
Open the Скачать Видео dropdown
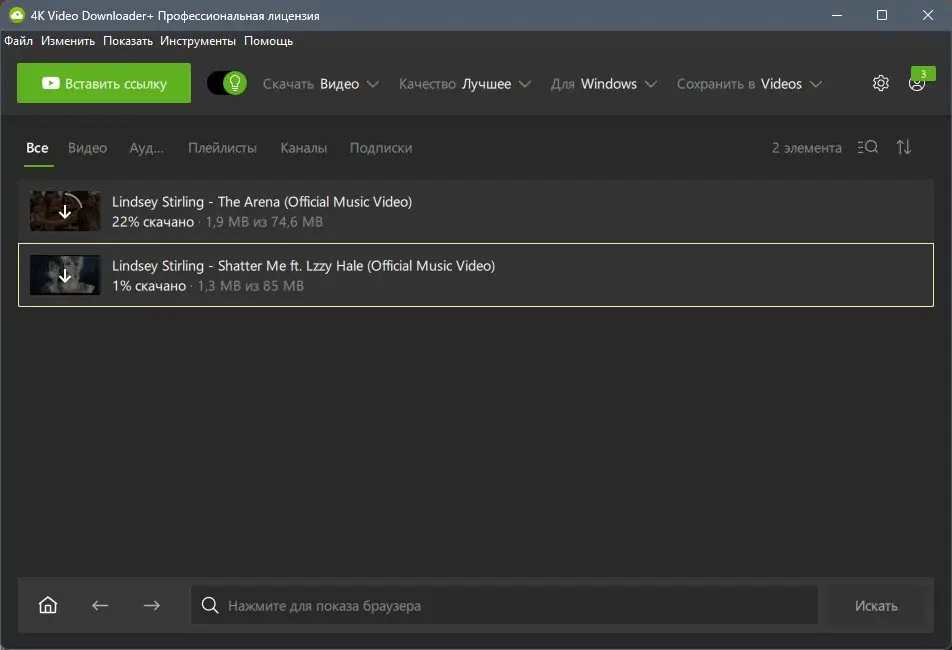321,84
